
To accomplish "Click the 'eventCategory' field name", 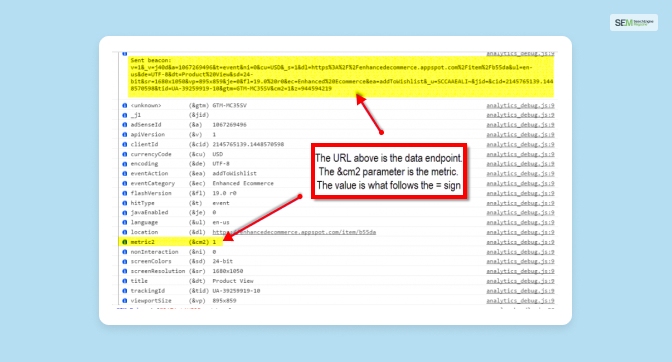I will 153,183.
